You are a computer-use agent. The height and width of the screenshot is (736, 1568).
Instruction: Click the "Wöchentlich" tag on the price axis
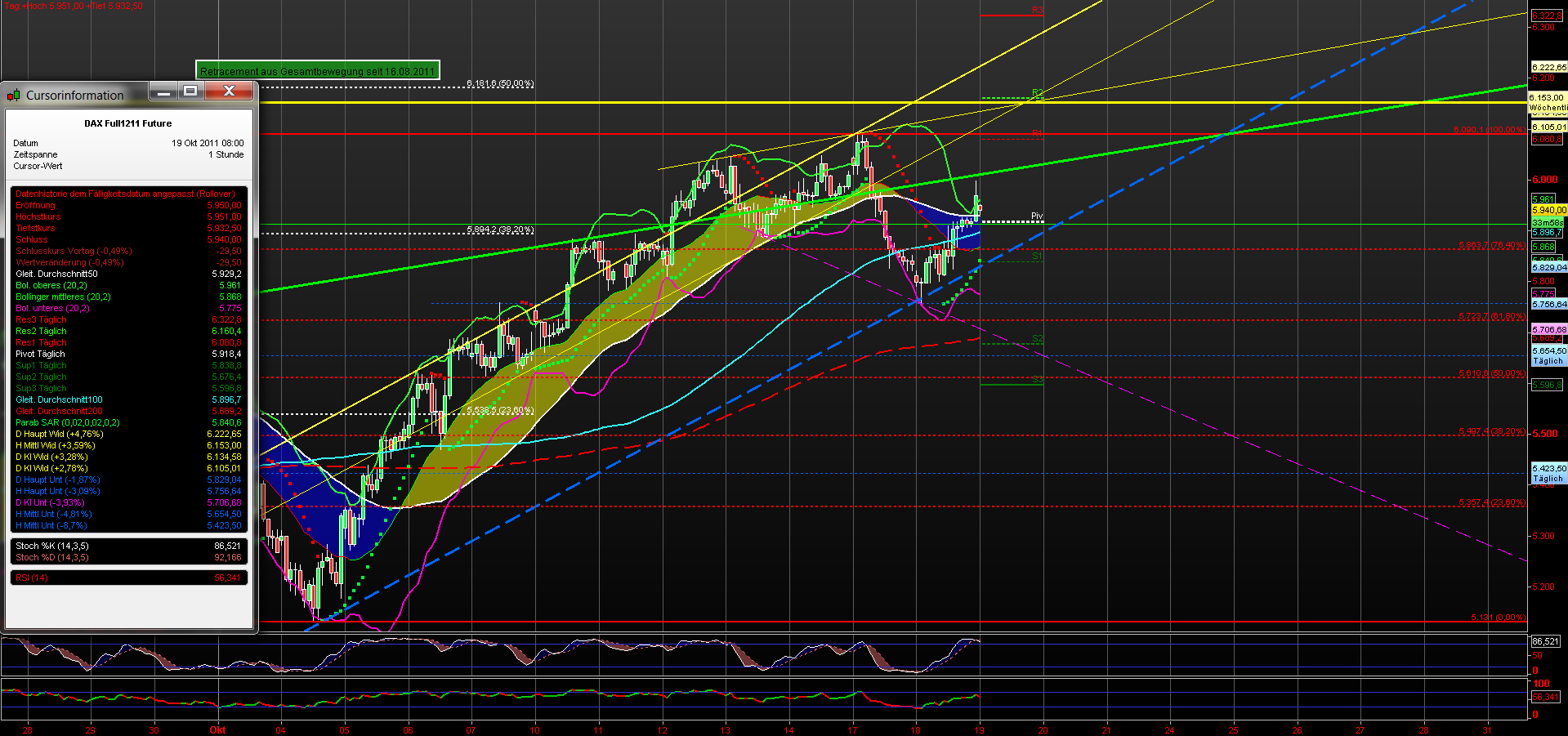[1547, 106]
